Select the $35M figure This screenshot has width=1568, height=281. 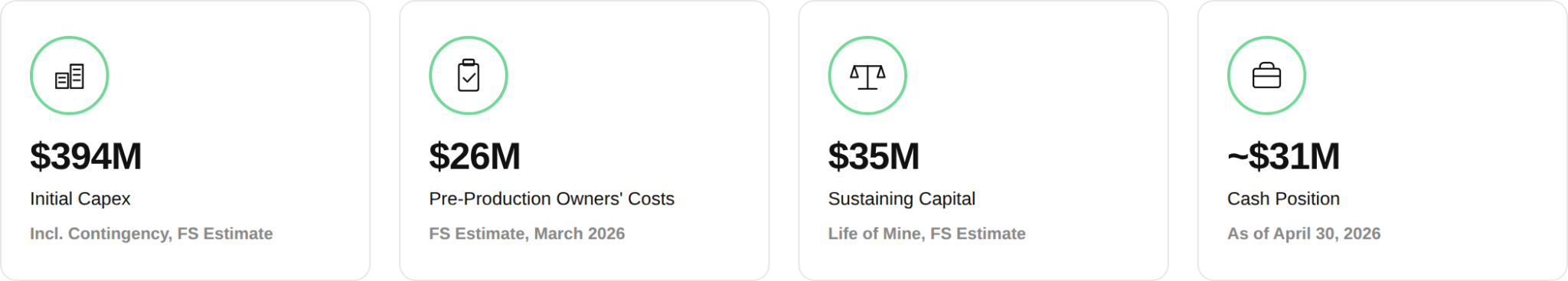click(x=874, y=156)
